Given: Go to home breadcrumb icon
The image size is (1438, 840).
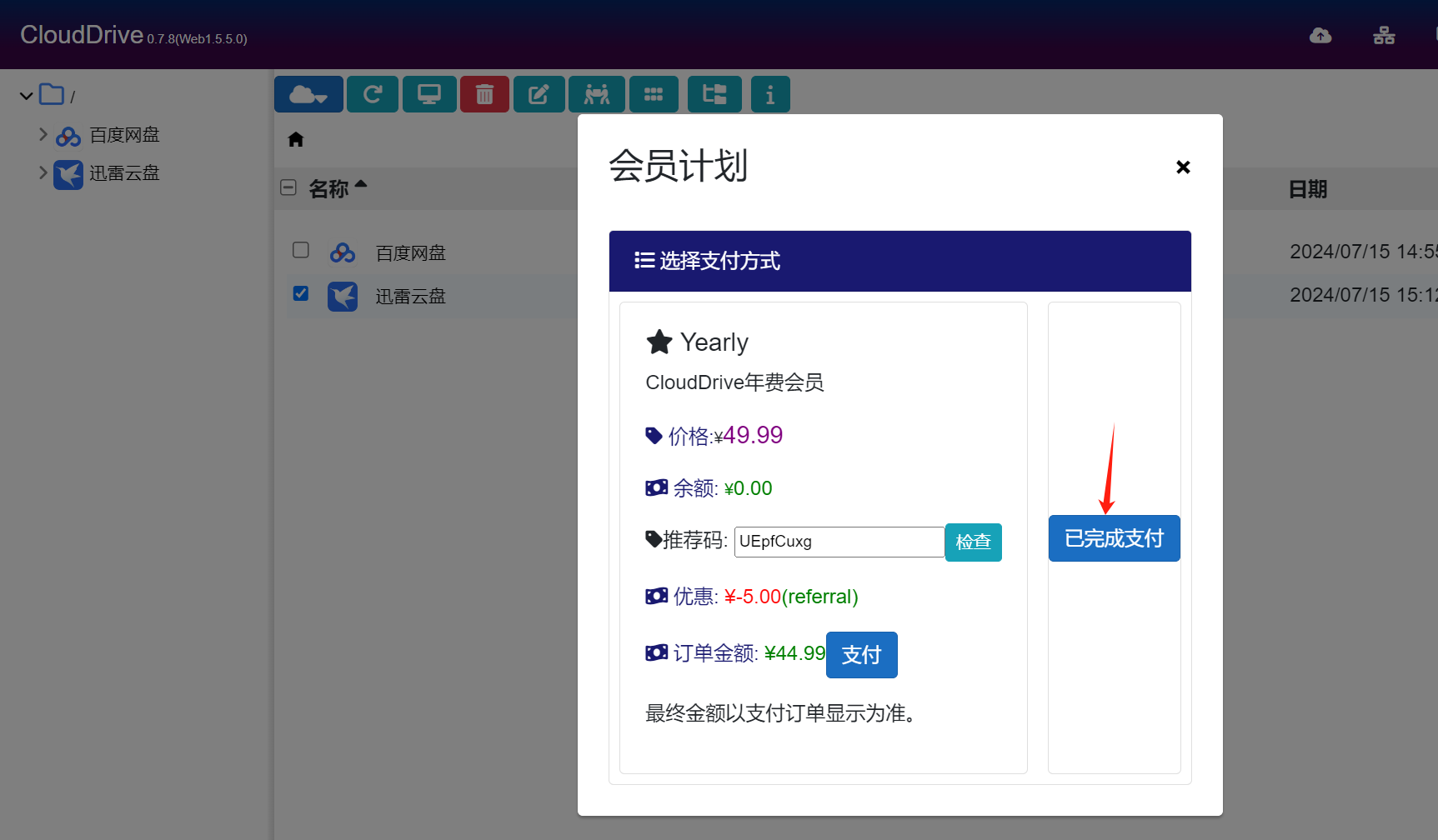Looking at the screenshot, I should pyautogui.click(x=296, y=139).
